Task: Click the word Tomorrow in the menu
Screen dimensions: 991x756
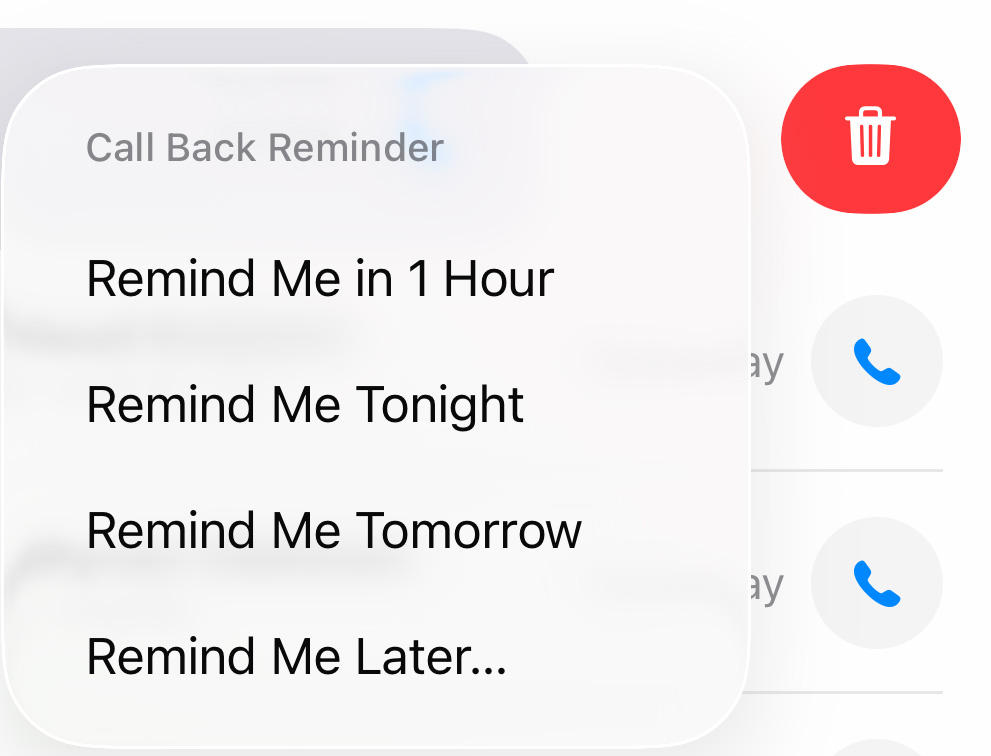Action: click(x=468, y=531)
